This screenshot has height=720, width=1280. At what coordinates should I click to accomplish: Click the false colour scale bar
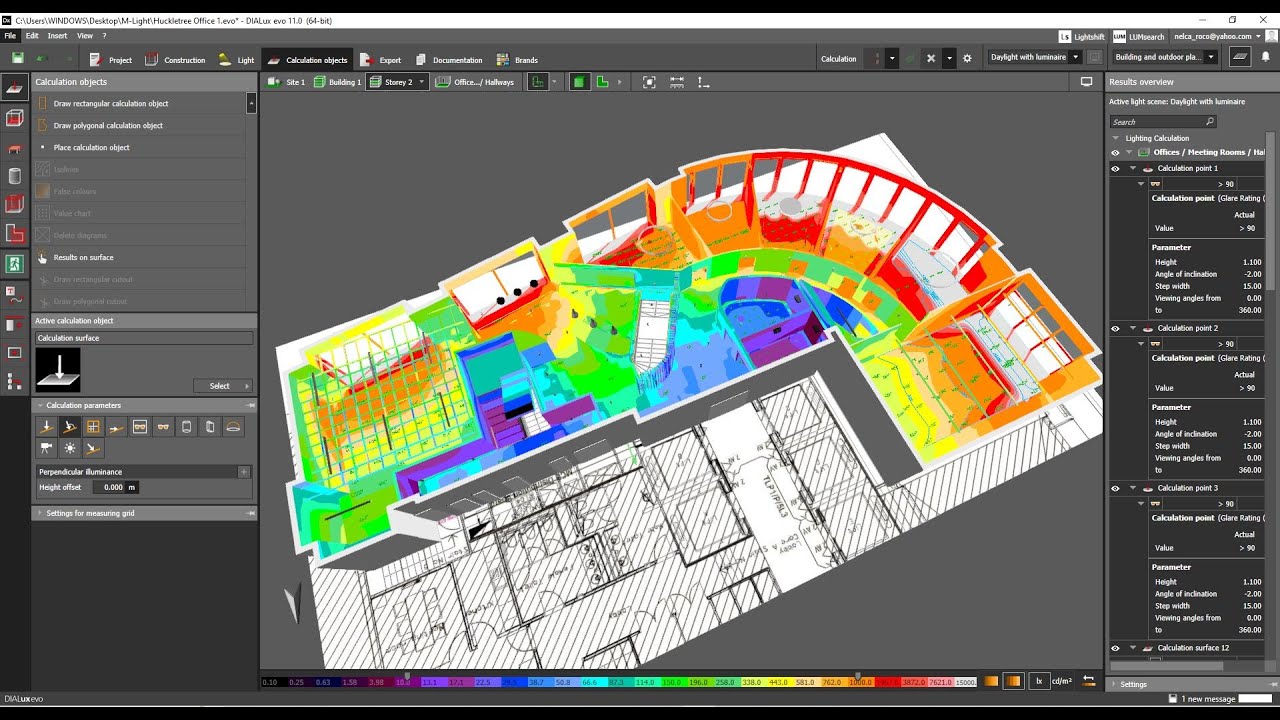pyautogui.click(x=619, y=681)
